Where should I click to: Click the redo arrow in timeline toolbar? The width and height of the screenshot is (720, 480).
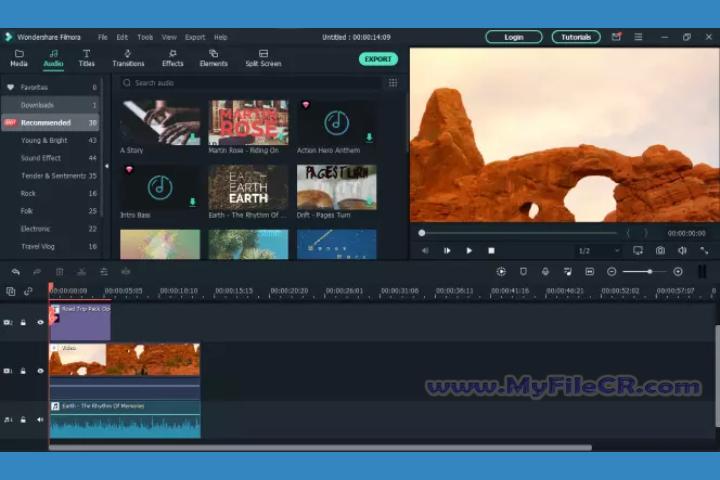click(37, 271)
